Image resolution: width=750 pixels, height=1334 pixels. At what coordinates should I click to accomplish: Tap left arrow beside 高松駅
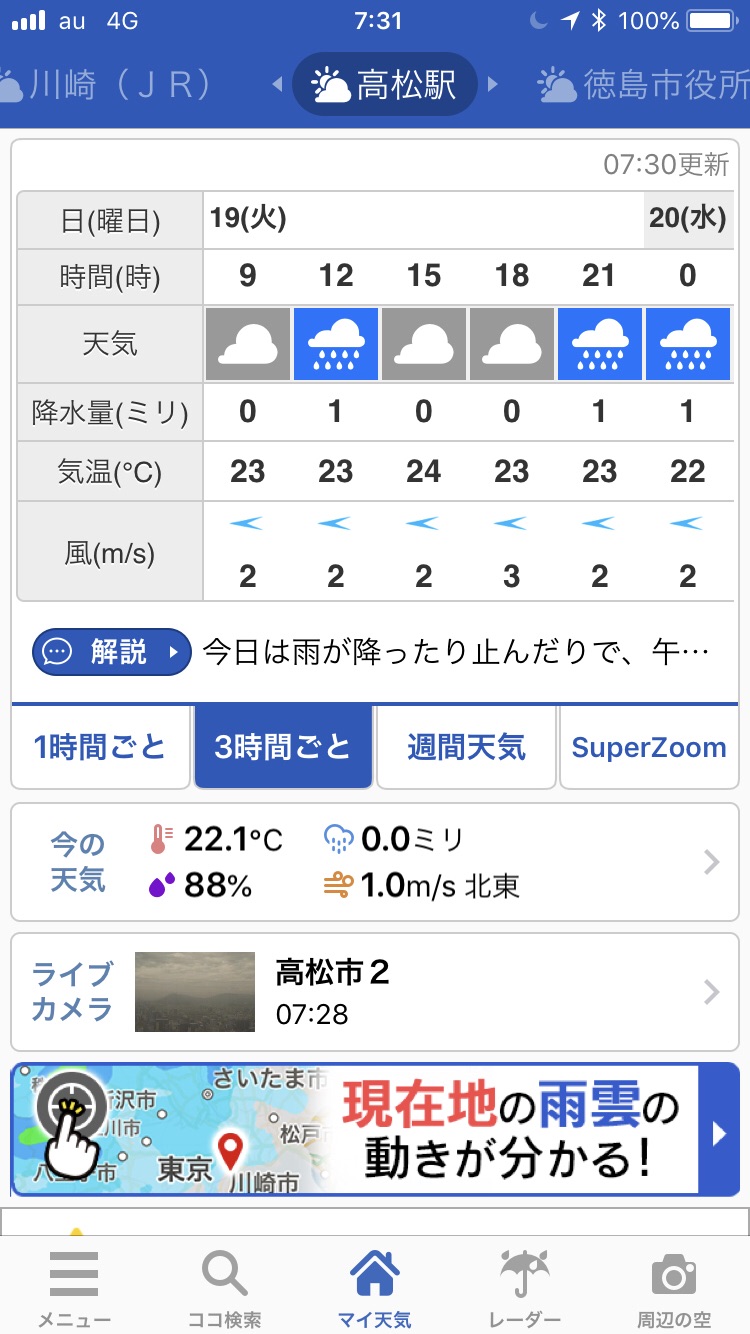tap(278, 85)
